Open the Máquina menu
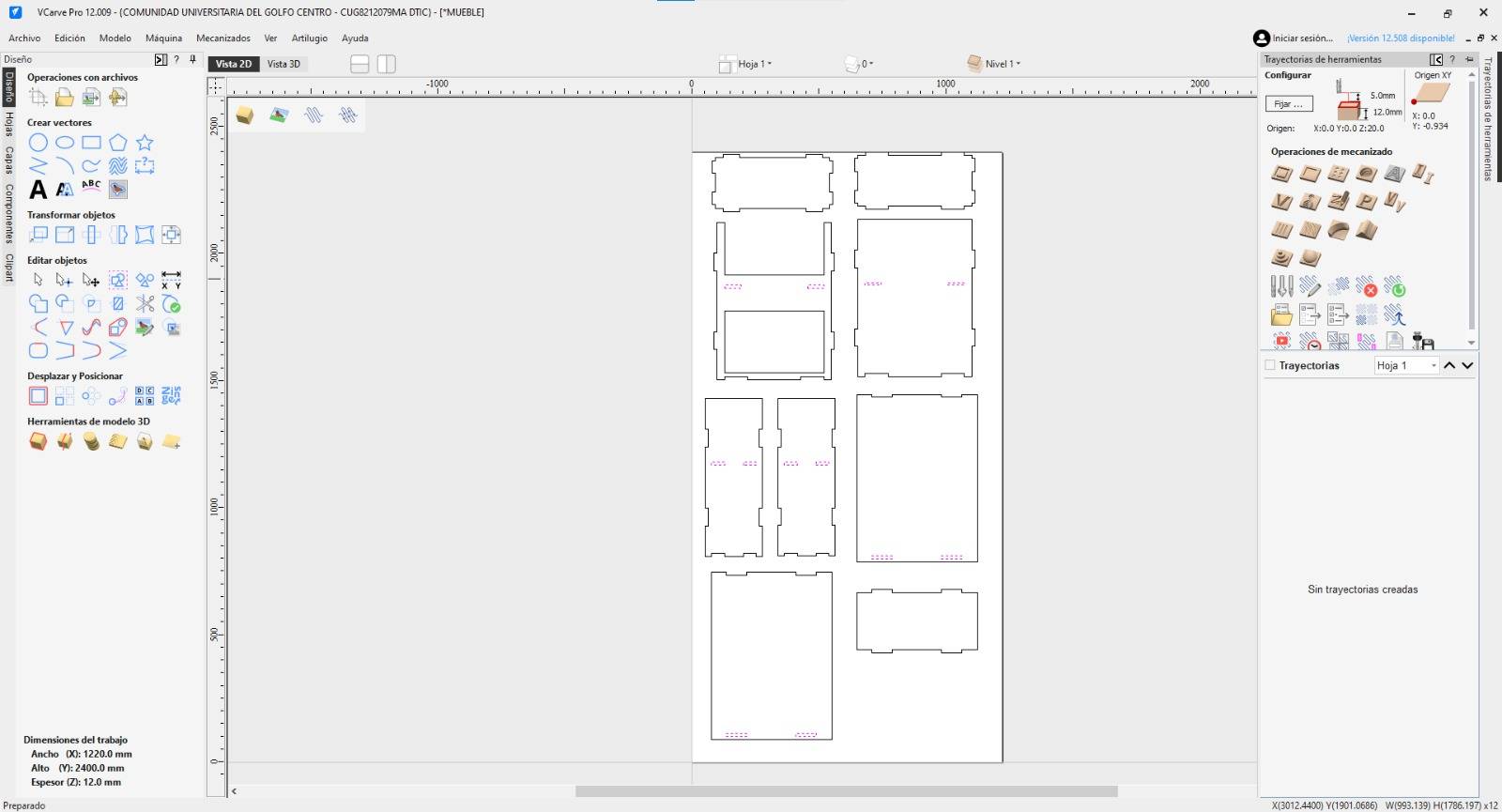 163,38
